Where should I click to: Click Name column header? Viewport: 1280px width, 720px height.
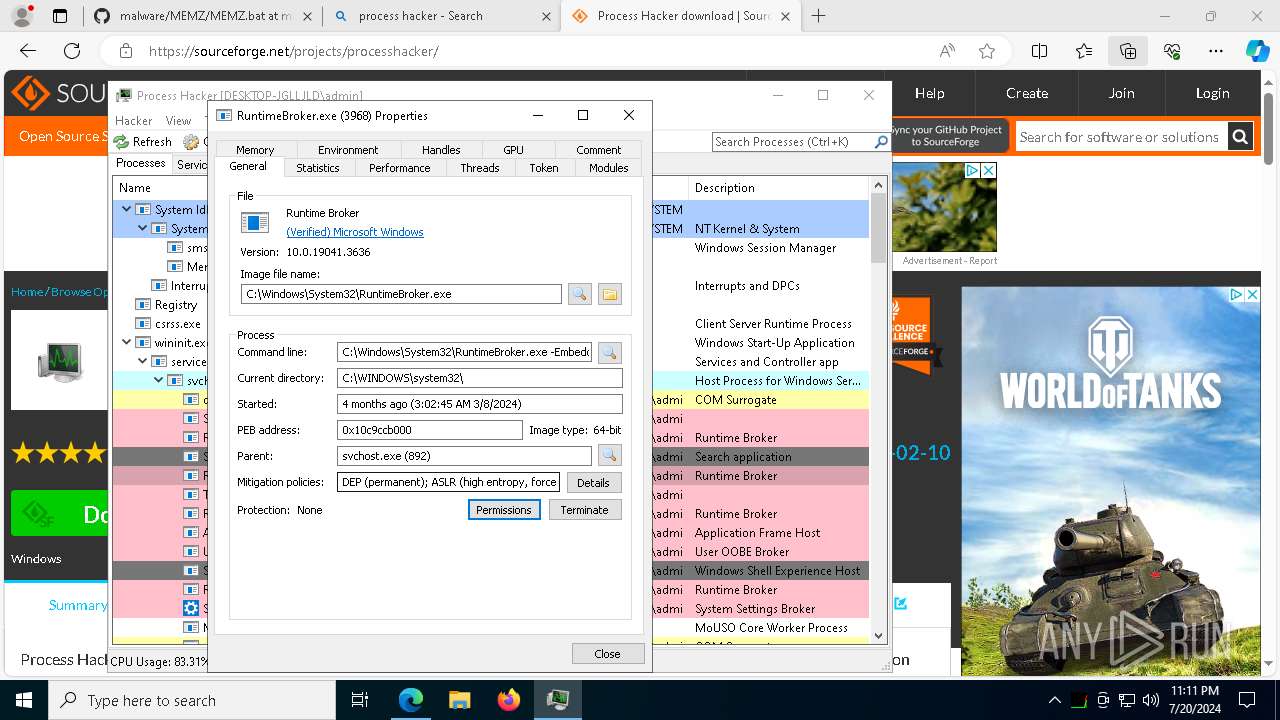[x=135, y=188]
